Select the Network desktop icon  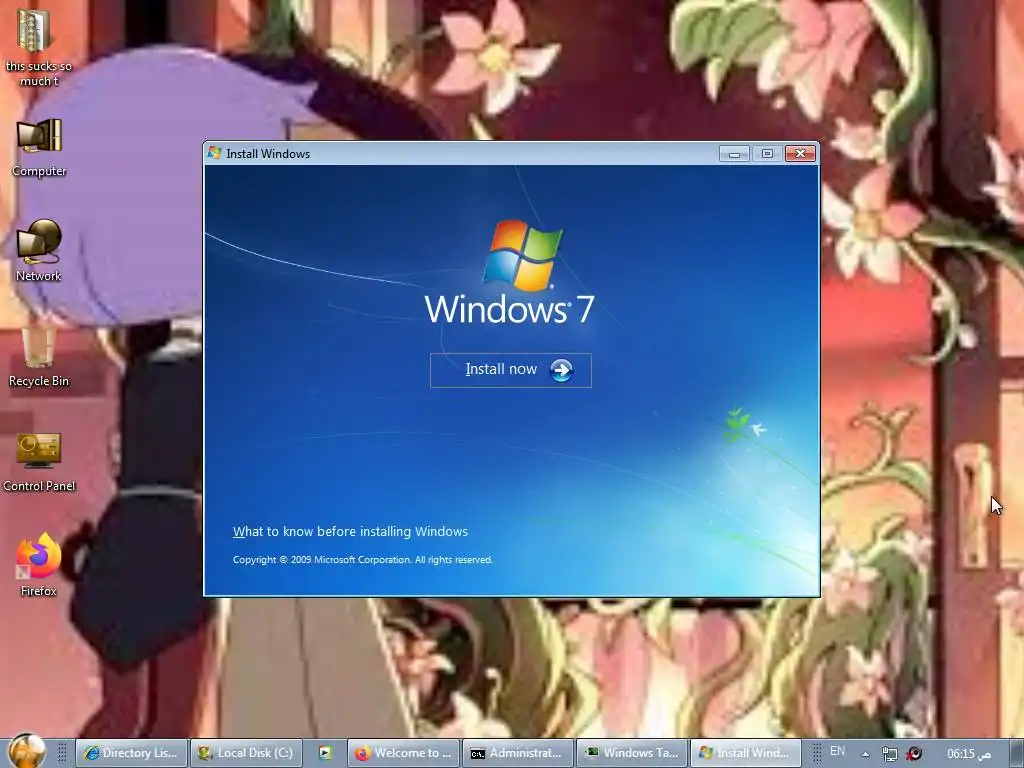(39, 251)
